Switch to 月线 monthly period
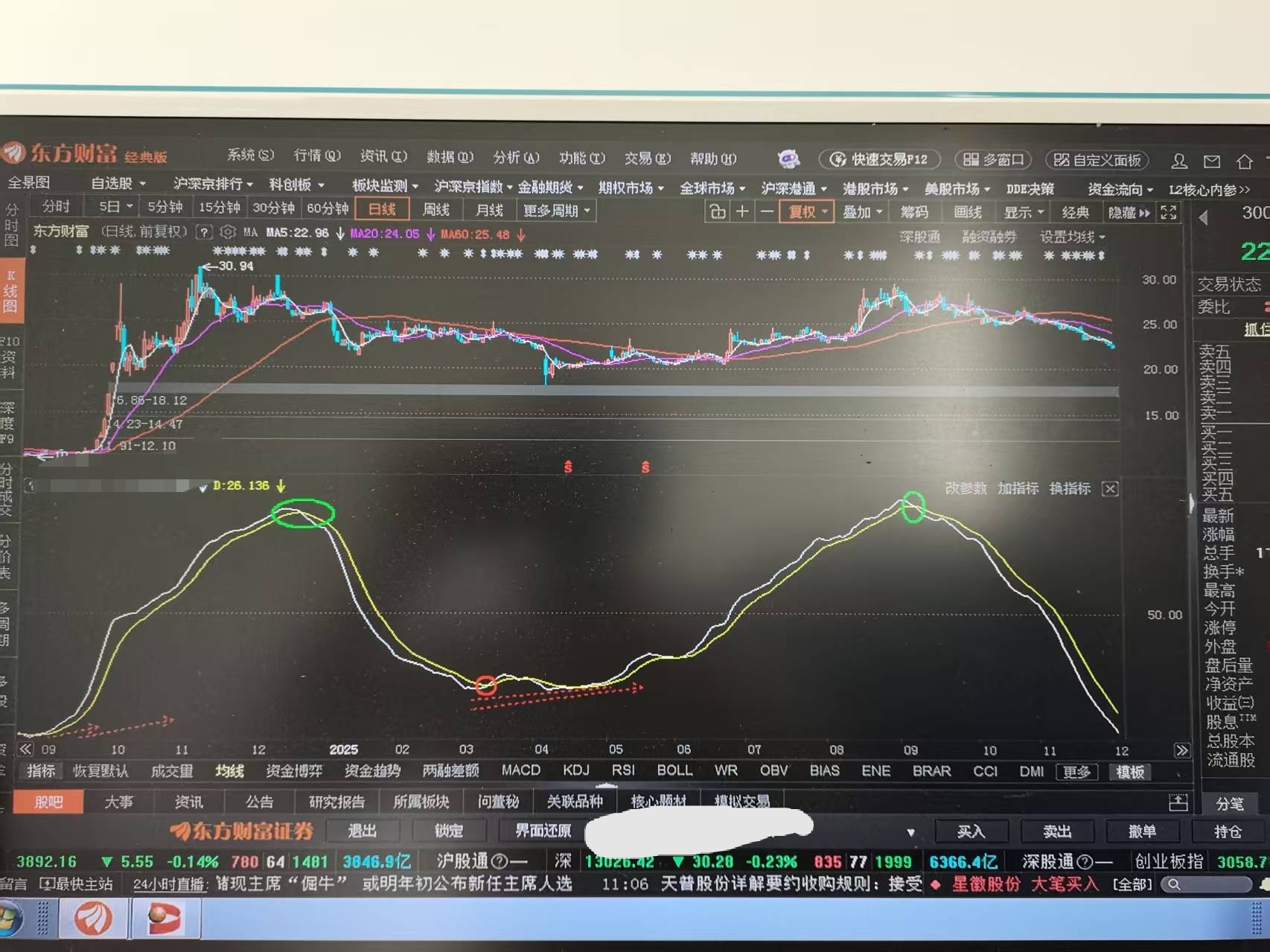Image resolution: width=1270 pixels, height=952 pixels. point(489,211)
